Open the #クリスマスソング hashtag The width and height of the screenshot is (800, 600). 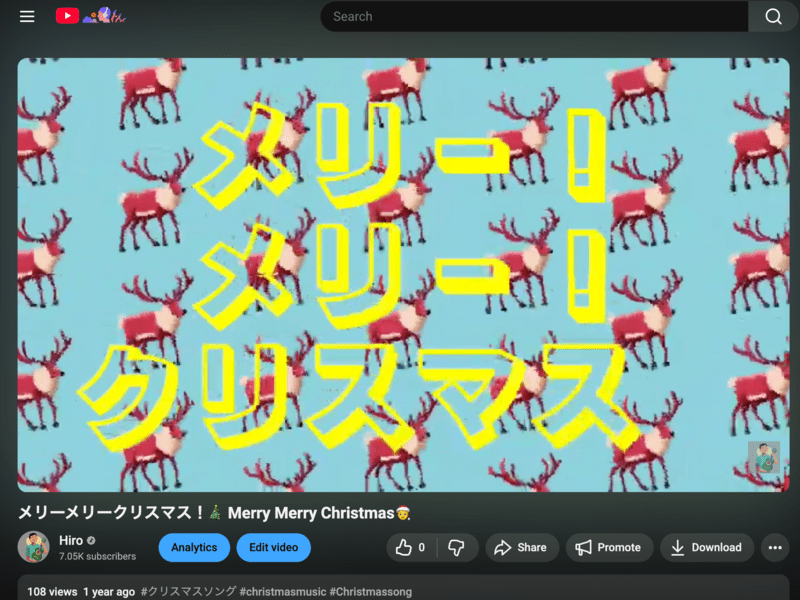tap(188, 592)
